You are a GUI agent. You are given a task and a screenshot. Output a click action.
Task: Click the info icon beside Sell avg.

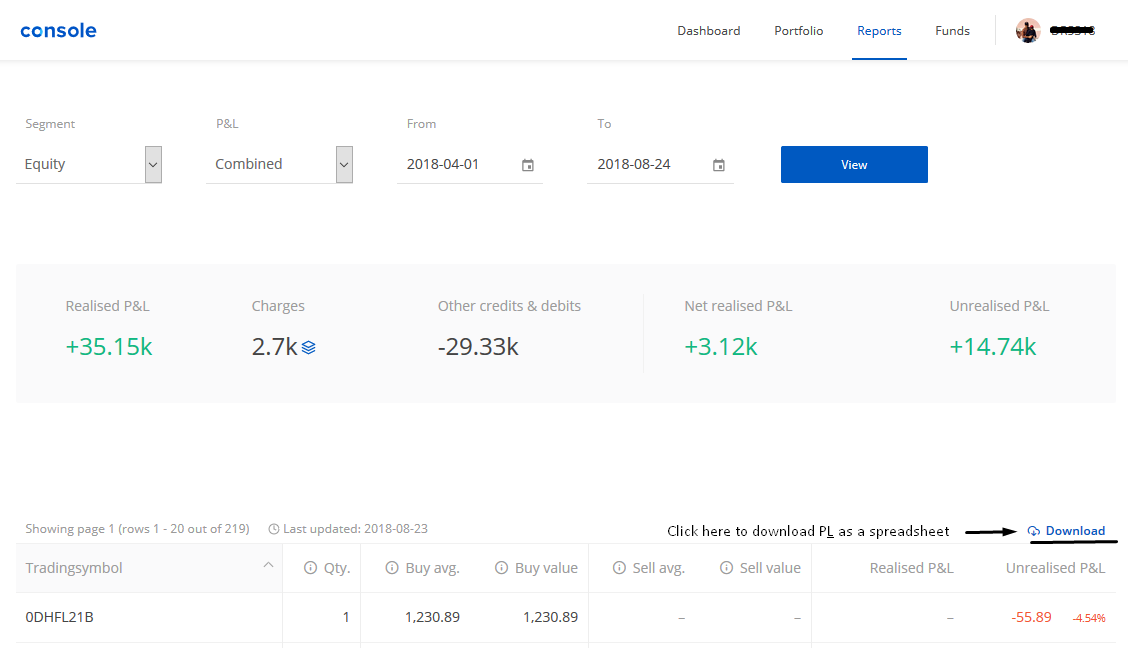coord(619,567)
